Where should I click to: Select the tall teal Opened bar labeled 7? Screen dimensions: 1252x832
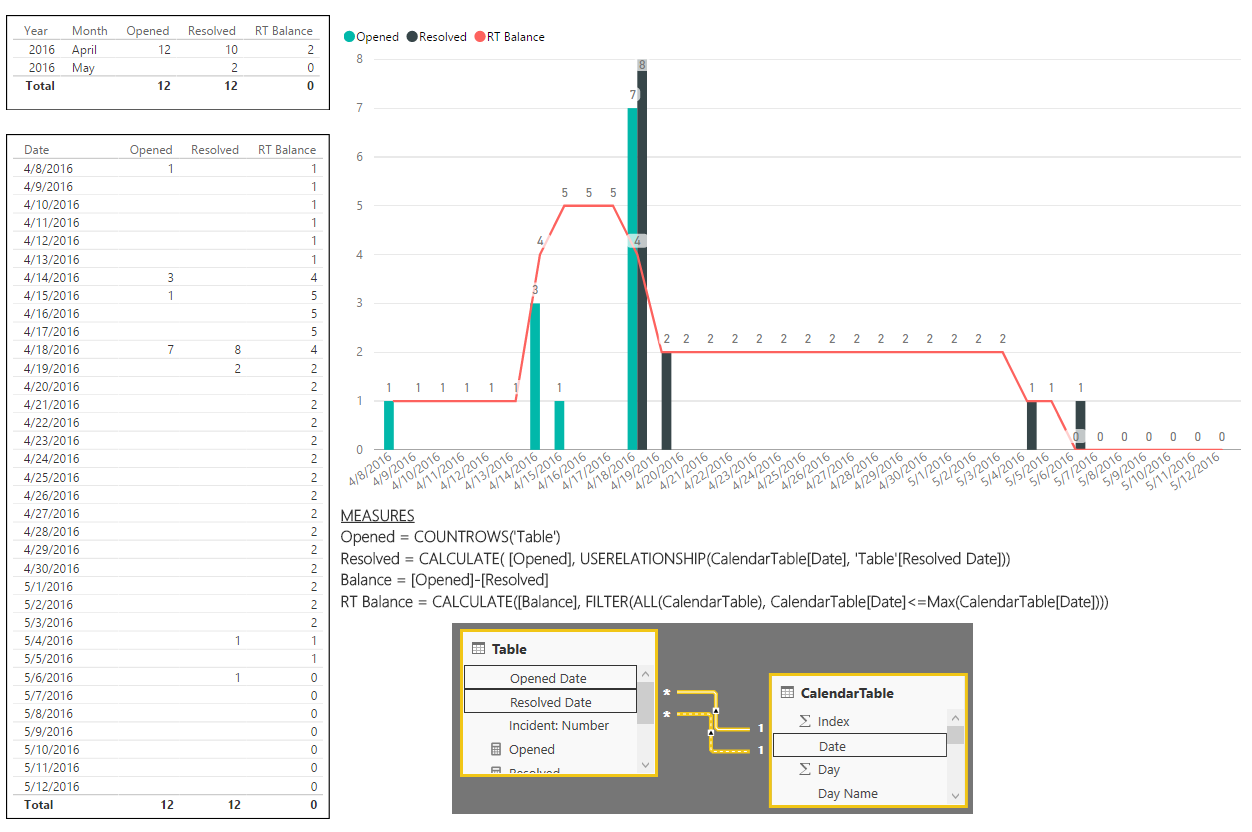[x=632, y=279]
